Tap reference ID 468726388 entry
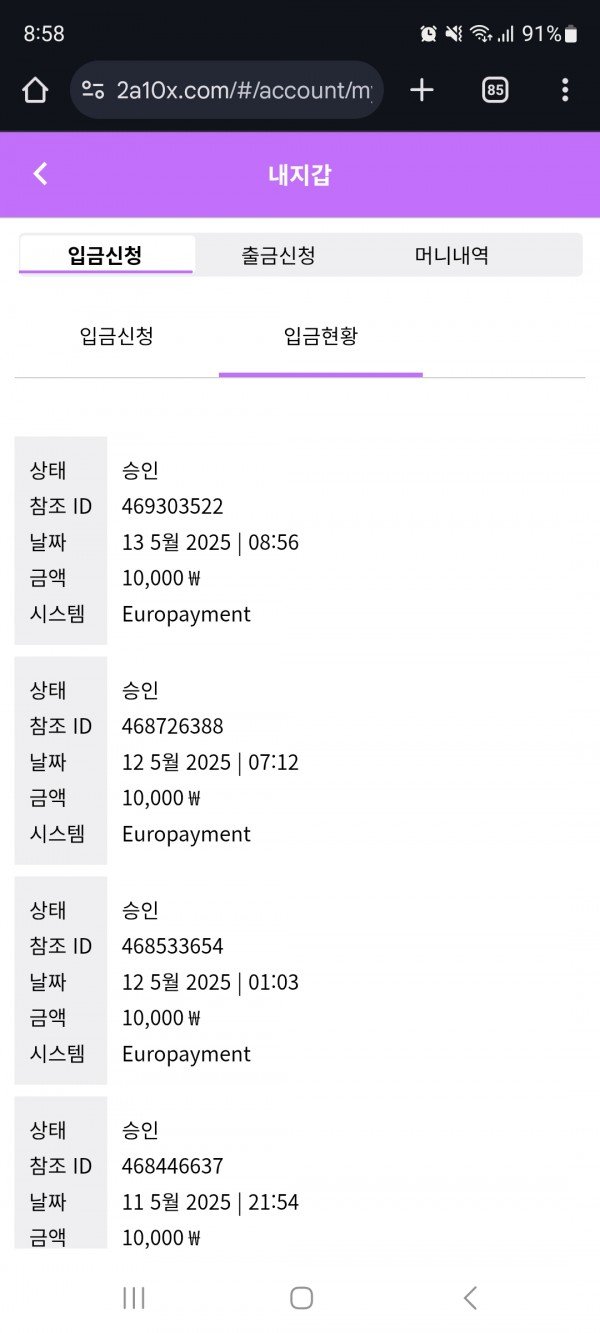Image resolution: width=600 pixels, height=1333 pixels. tap(173, 726)
